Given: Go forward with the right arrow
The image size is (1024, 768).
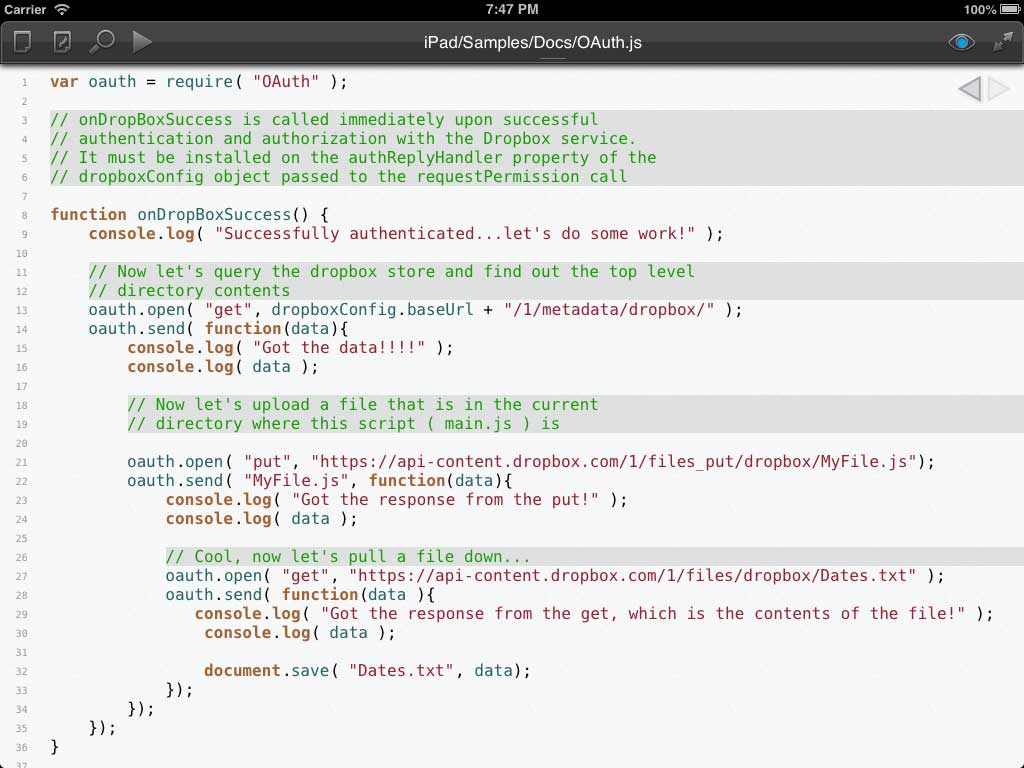Looking at the screenshot, I should click(x=1000, y=89).
